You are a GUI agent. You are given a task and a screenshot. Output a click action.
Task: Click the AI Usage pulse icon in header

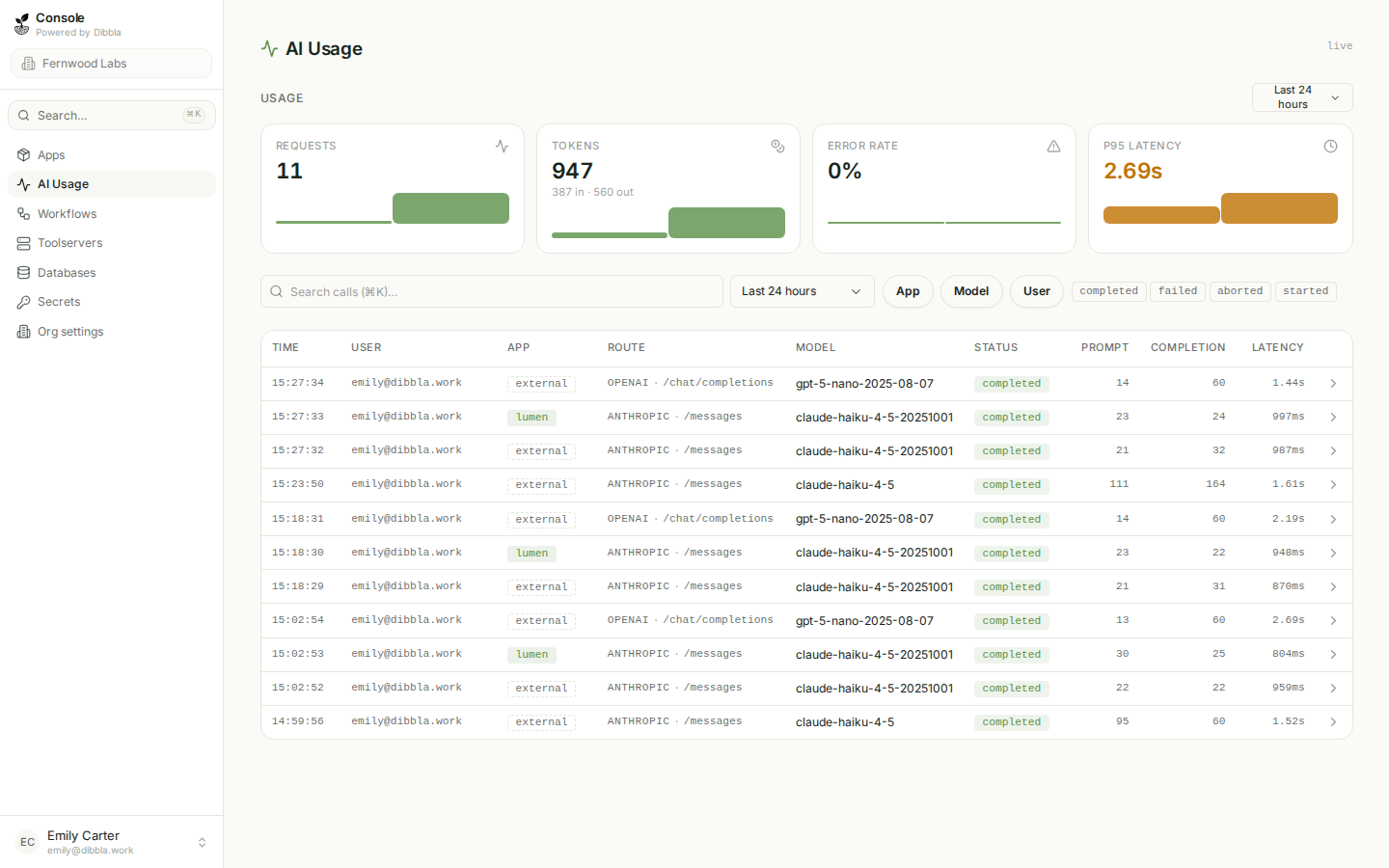pyautogui.click(x=270, y=48)
